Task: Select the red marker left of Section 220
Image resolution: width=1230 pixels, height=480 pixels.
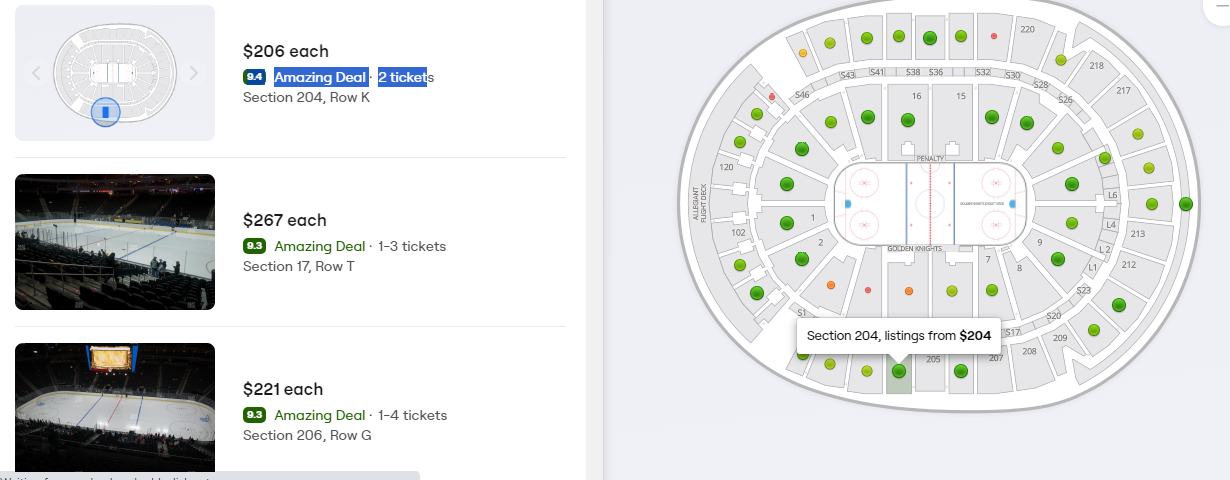Action: pos(993,36)
